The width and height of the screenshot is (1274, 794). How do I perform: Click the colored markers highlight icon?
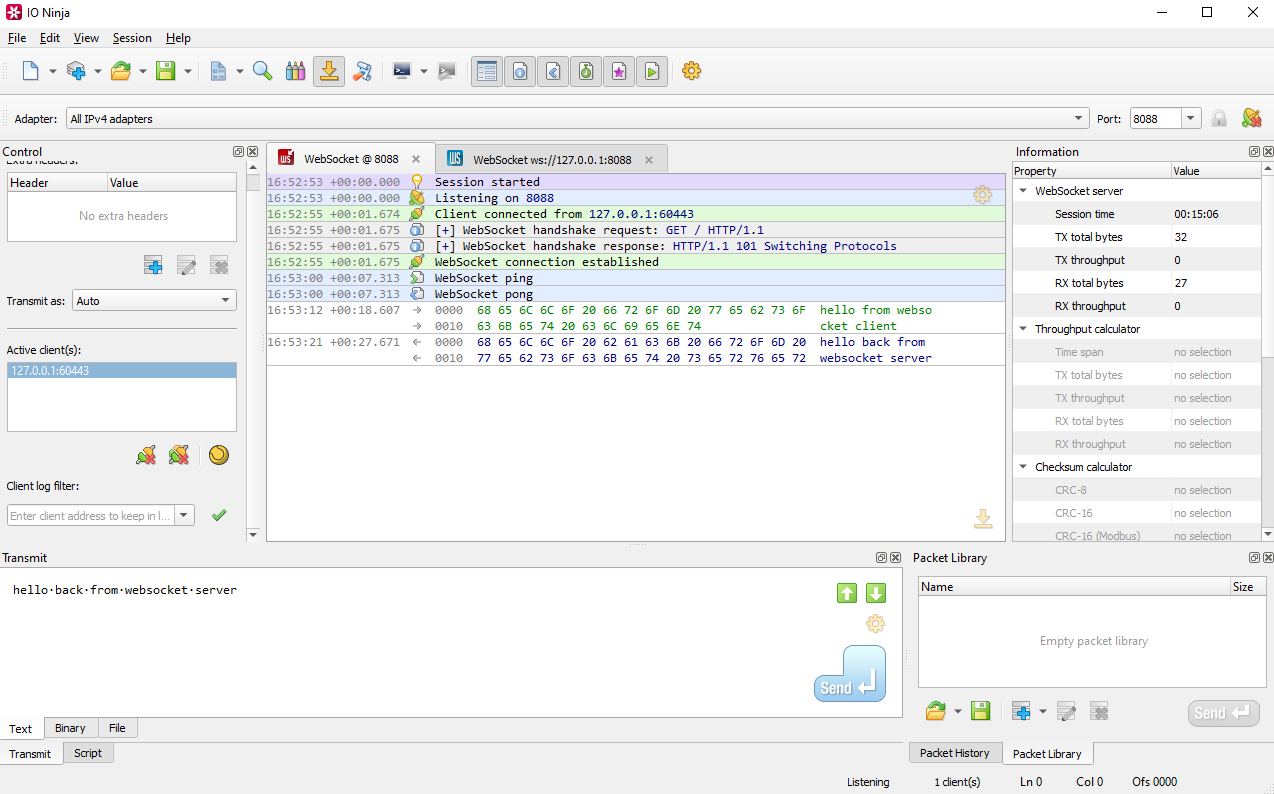tap(295, 71)
